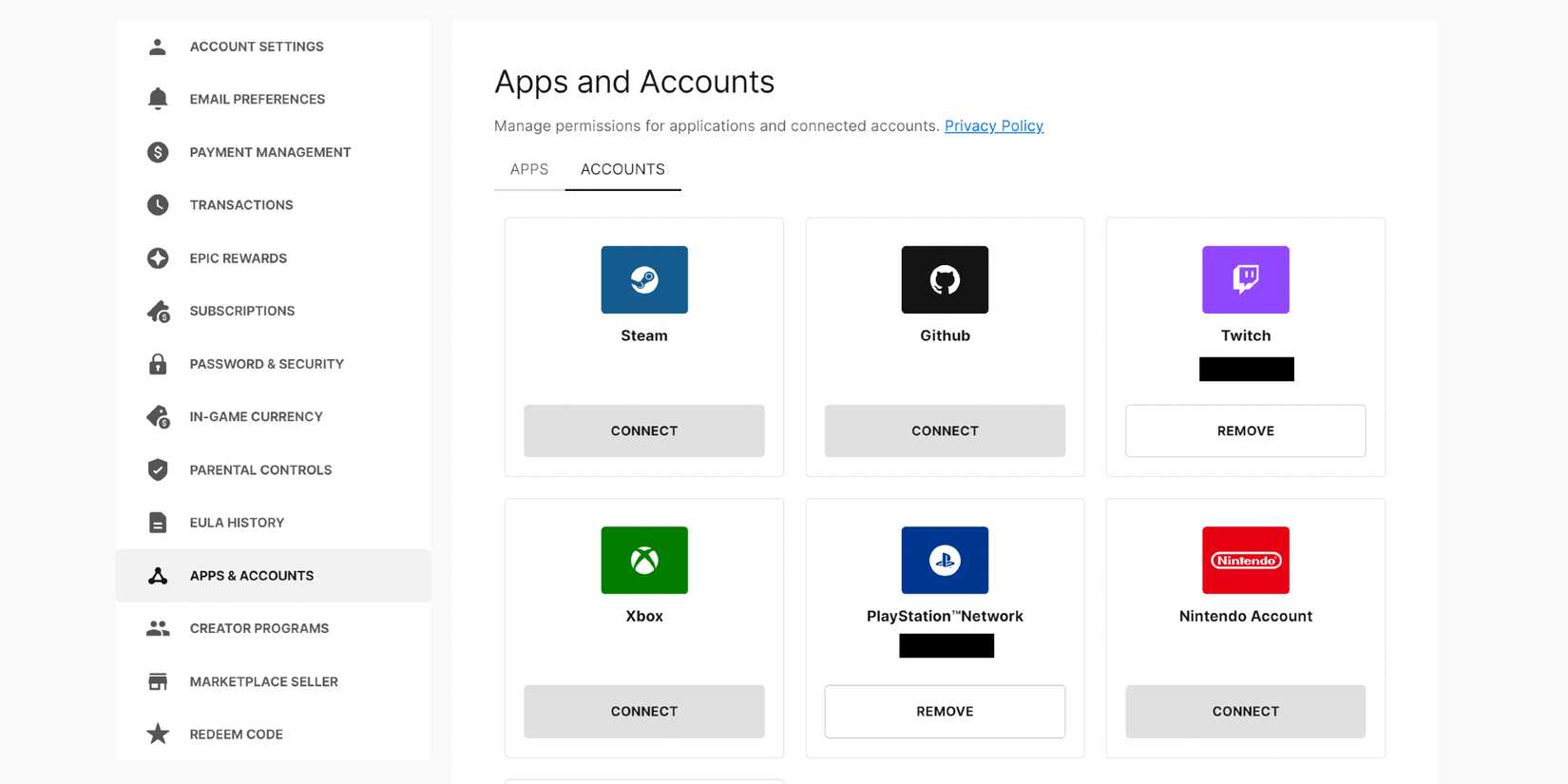Go to Password & Security
This screenshot has height=784, width=1568.
[x=273, y=364]
